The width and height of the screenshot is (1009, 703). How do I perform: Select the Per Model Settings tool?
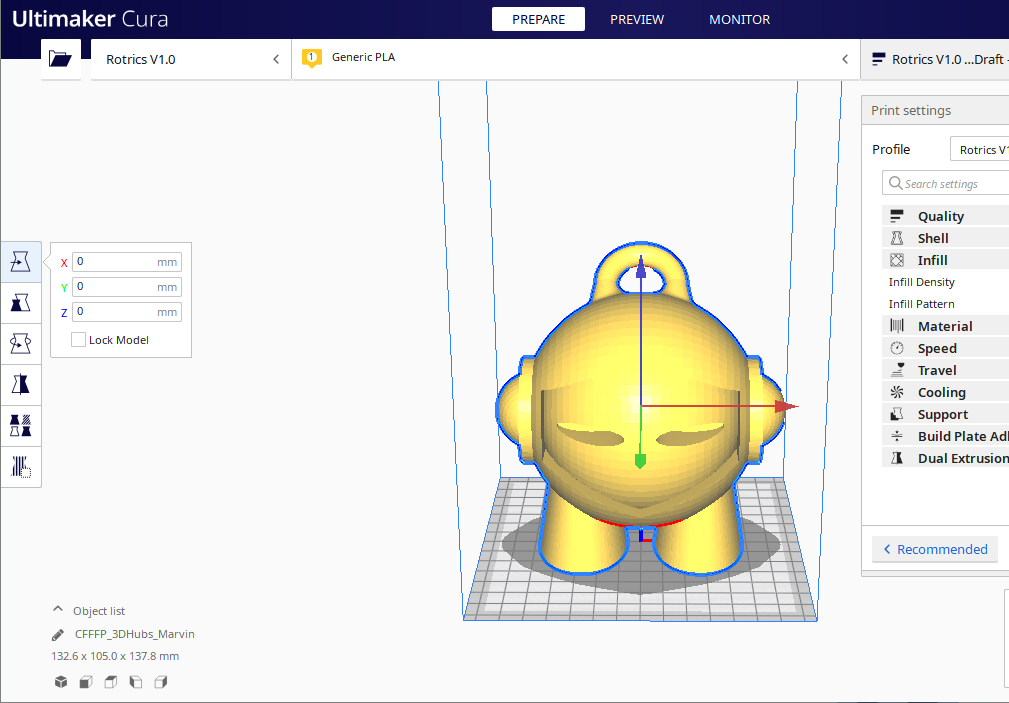click(x=21, y=426)
